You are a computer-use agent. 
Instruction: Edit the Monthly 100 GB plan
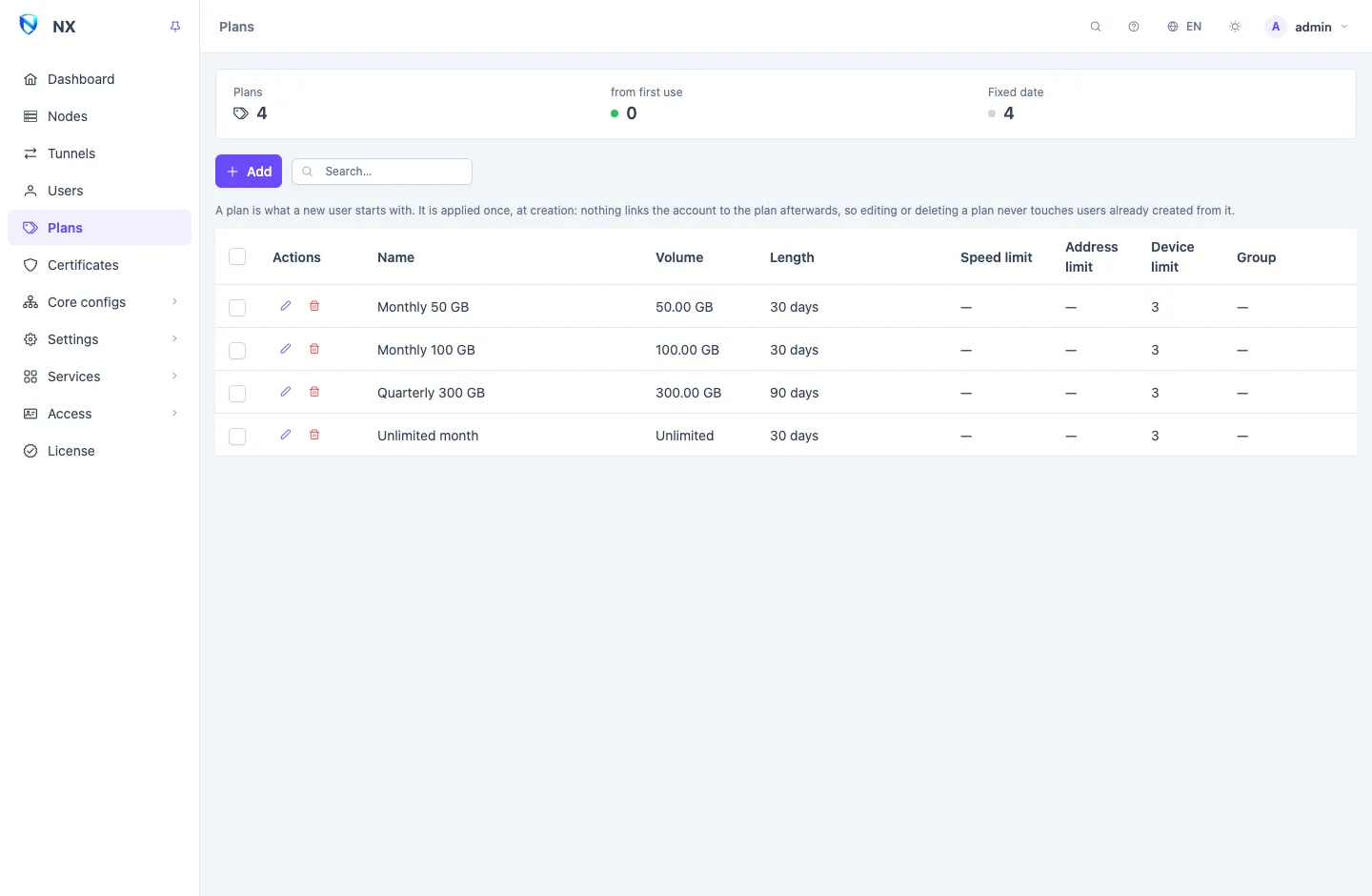point(286,349)
